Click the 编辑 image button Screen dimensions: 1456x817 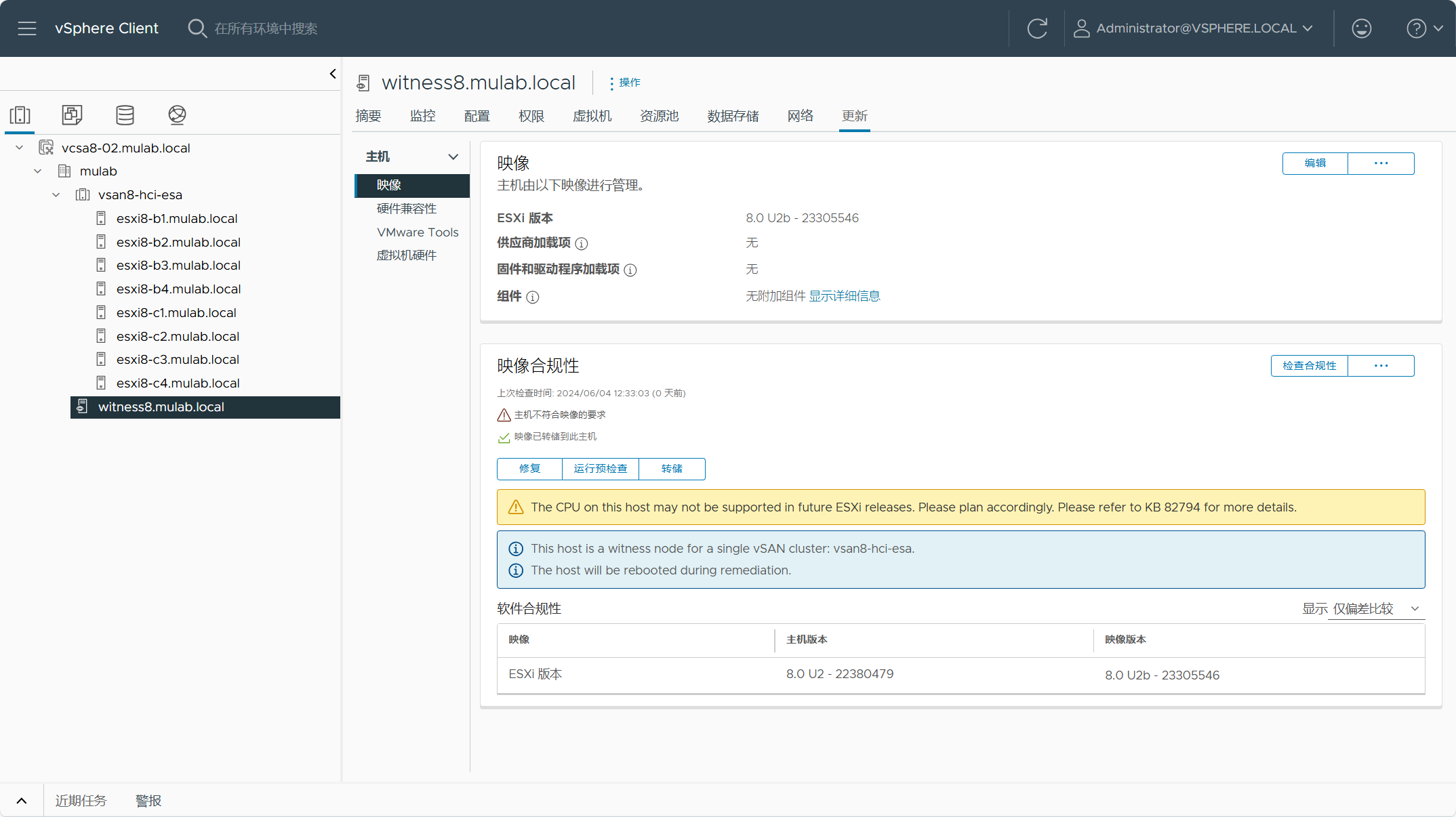(x=1315, y=163)
